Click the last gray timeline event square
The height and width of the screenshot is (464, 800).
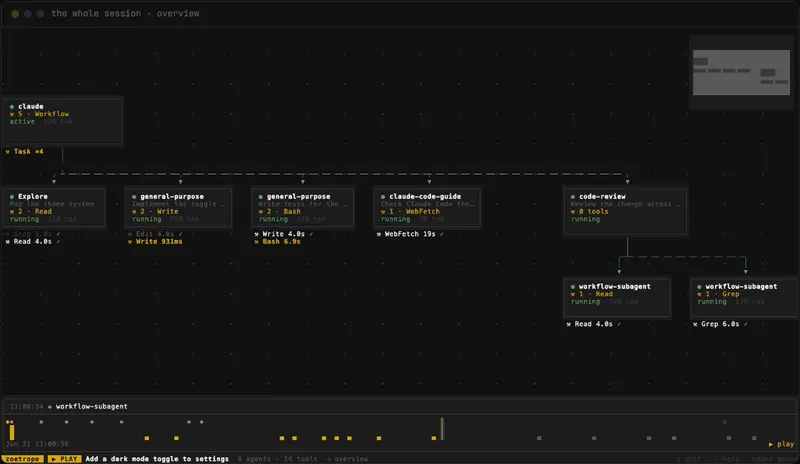[754, 438]
